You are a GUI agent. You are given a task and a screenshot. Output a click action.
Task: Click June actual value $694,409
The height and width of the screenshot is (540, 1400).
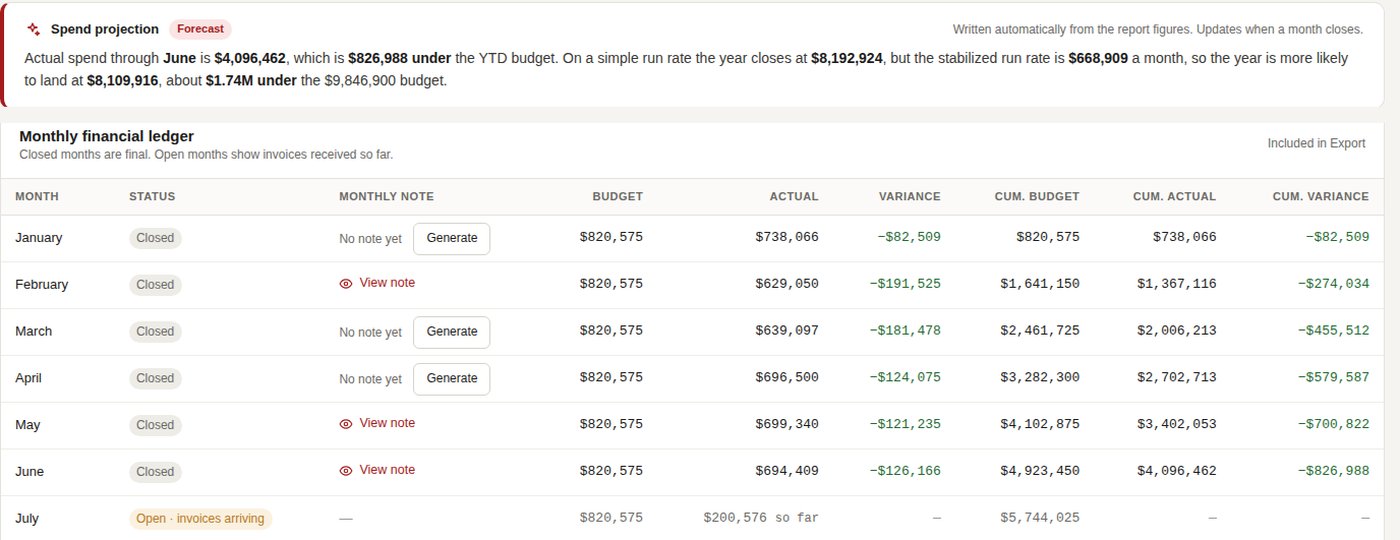coord(787,471)
